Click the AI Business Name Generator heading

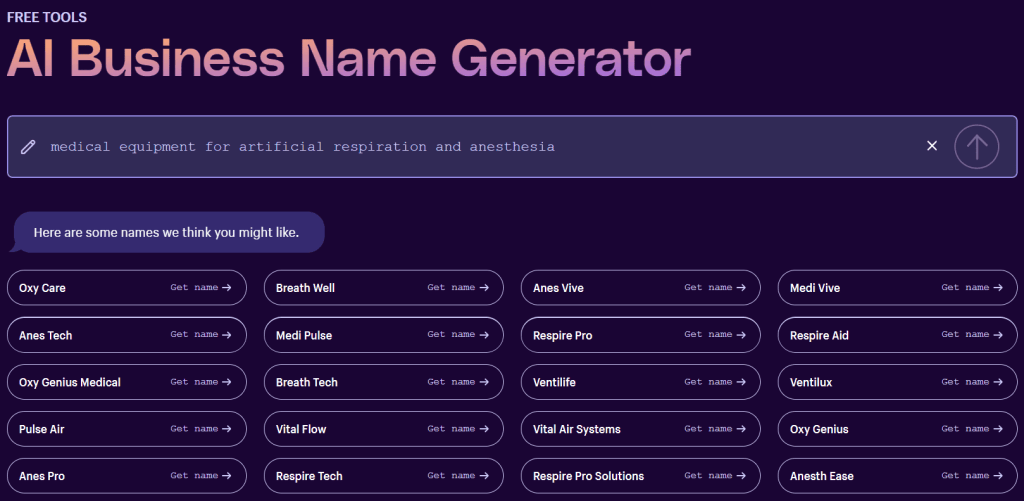348,58
